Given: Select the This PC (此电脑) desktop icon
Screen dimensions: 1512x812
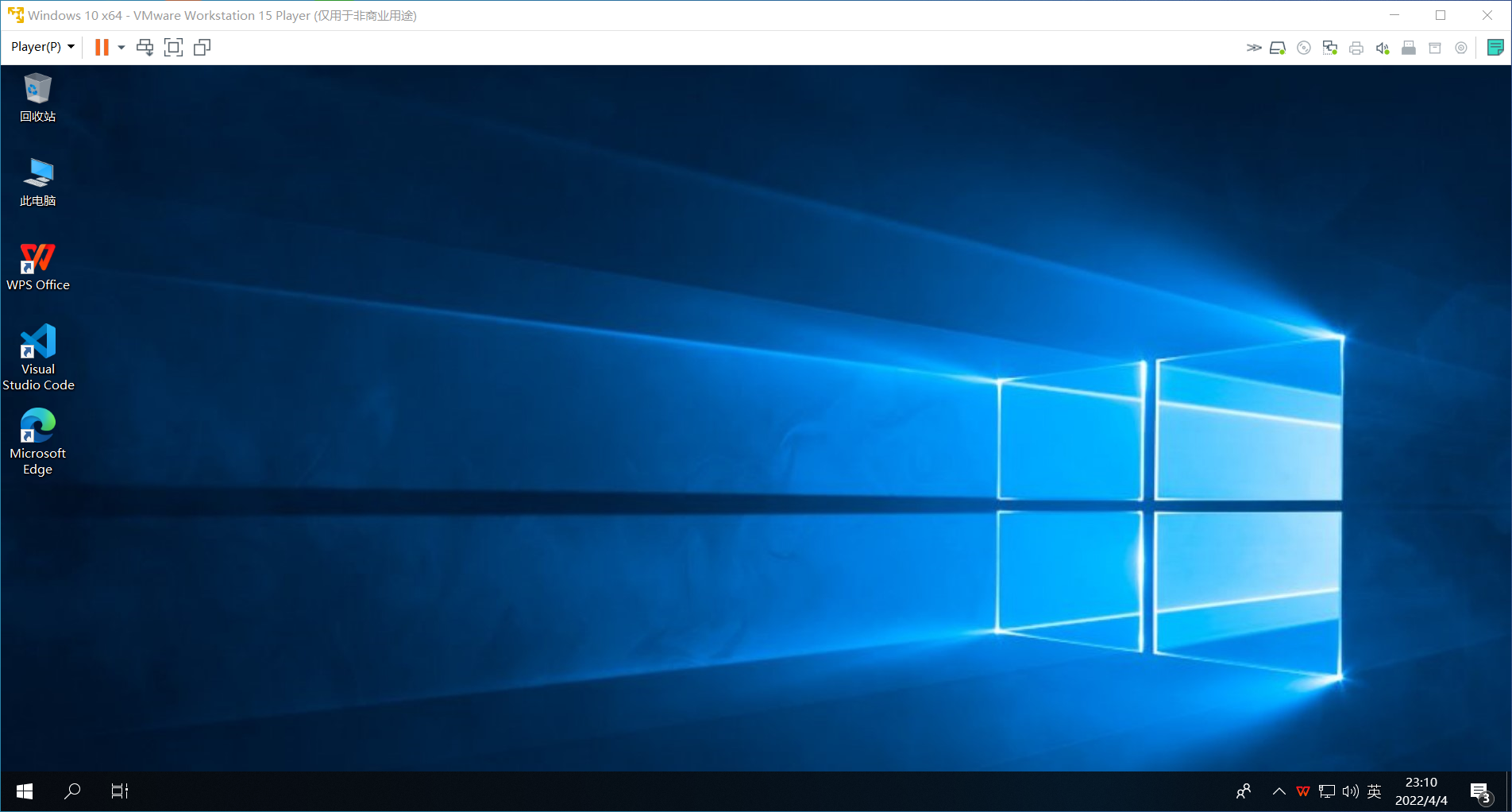Looking at the screenshot, I should coord(37,182).
